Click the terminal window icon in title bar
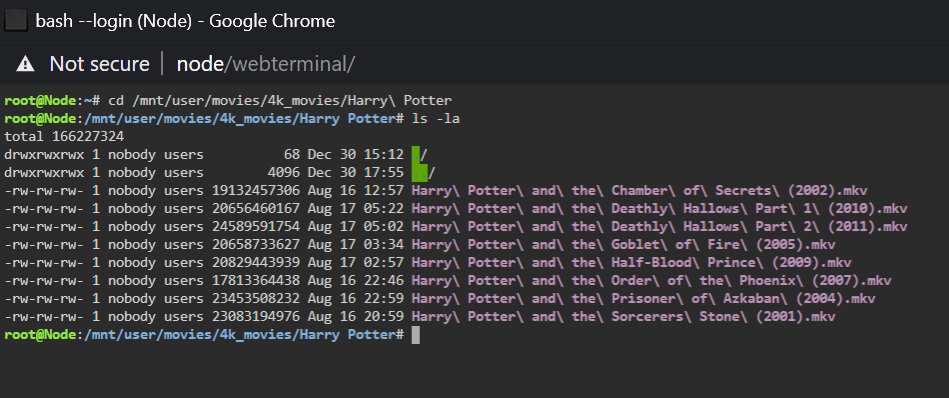 15,21
